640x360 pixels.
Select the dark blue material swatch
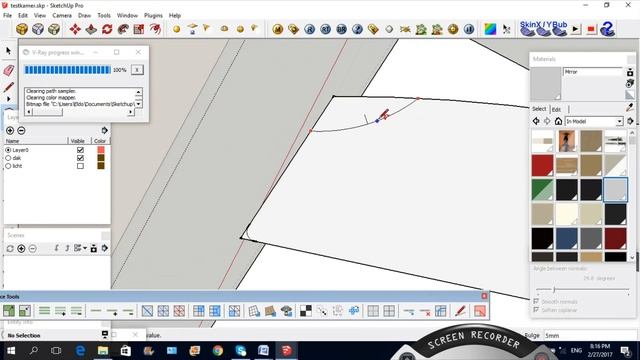567,238
